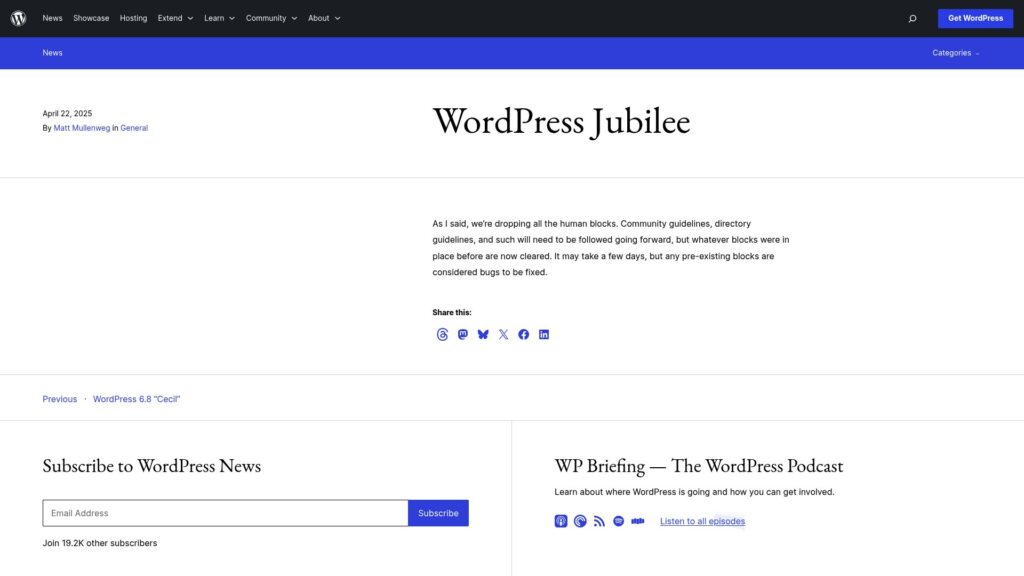Share this post on Bluesky
This screenshot has width=1024, height=576.
click(483, 334)
